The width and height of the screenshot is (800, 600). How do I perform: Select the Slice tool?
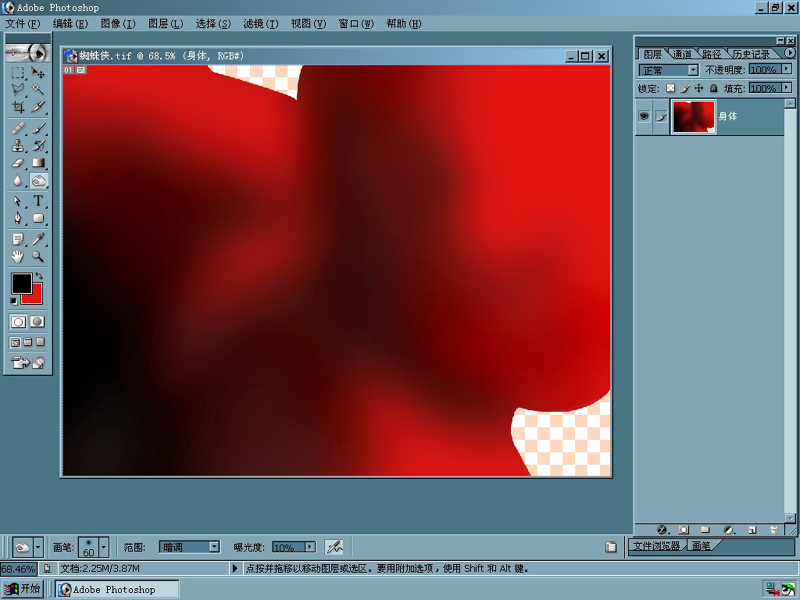(38, 107)
